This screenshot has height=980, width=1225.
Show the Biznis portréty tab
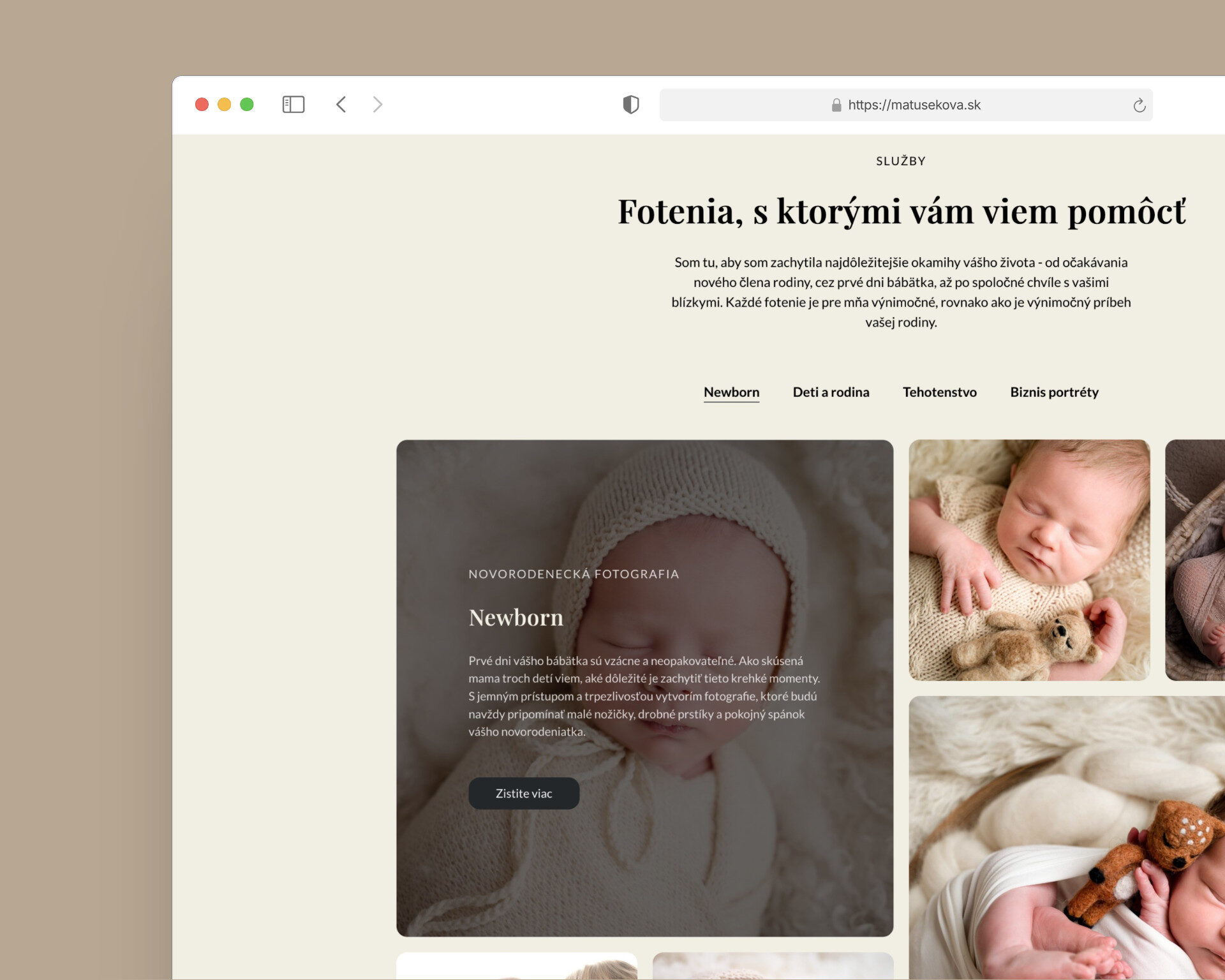pos(1054,392)
